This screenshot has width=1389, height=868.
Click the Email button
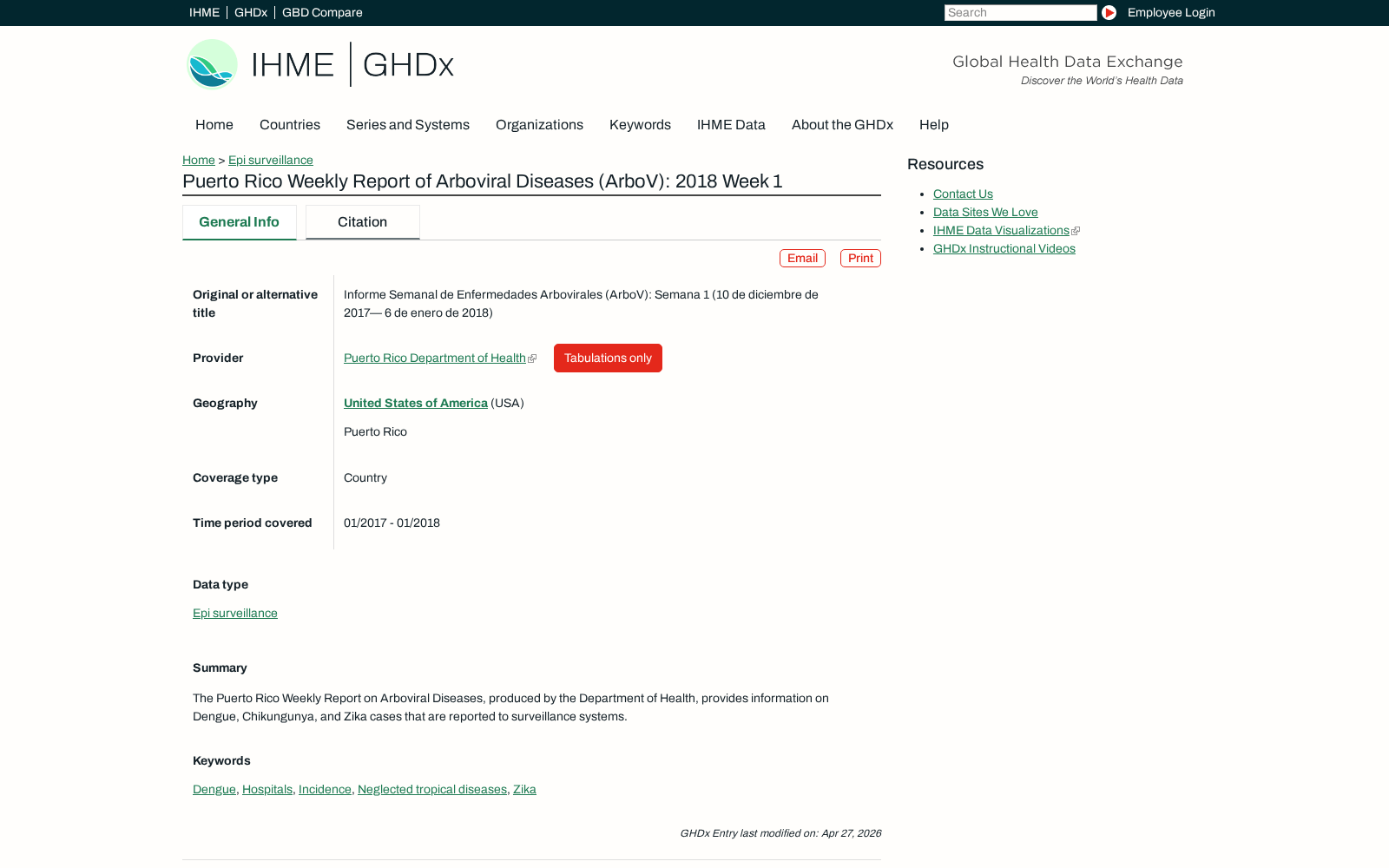click(802, 258)
